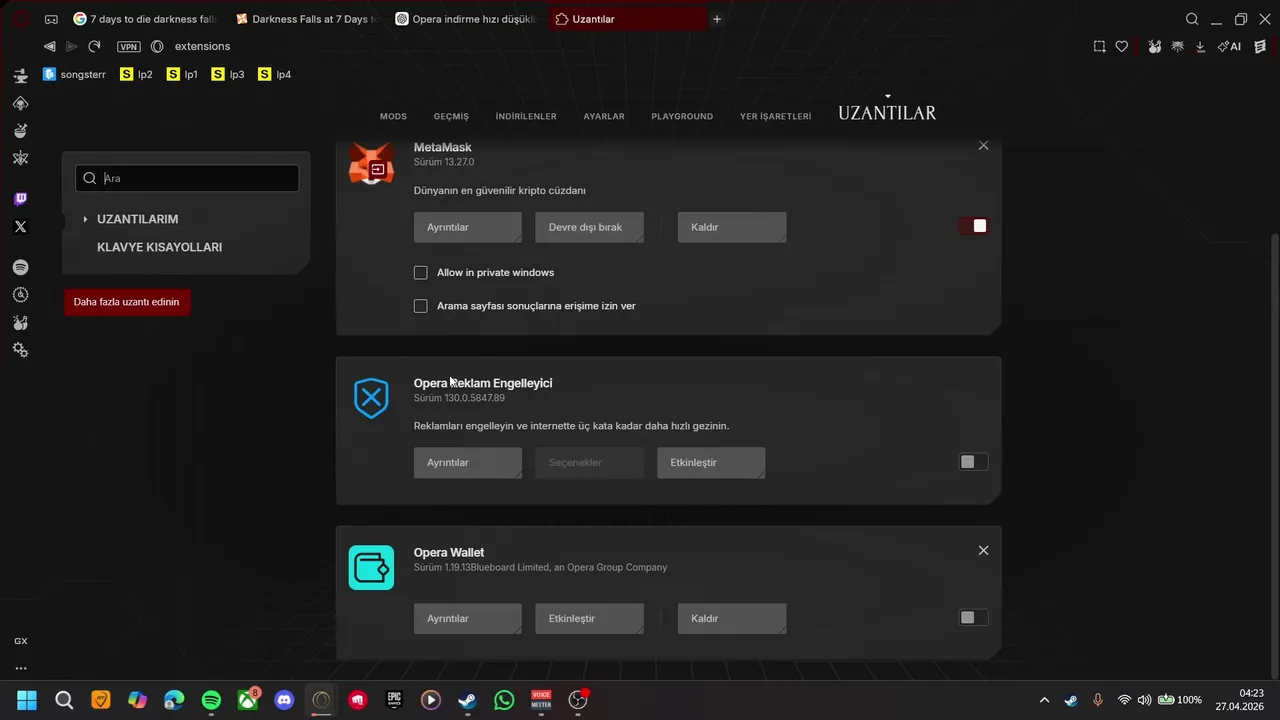Check 'Arama sayfası sonuçlarına erişime izin ver'

click(x=421, y=306)
